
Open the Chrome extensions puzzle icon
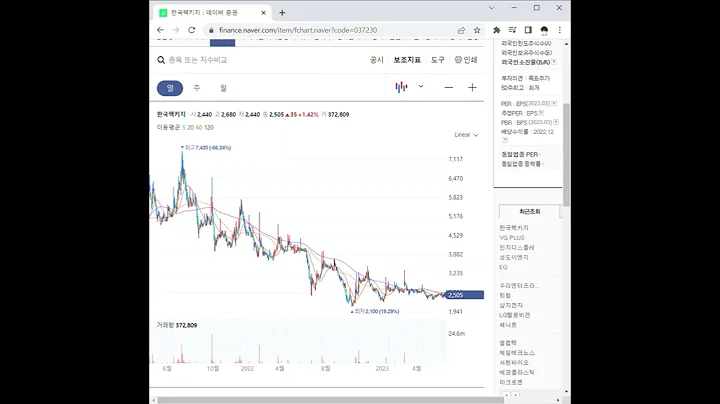tap(496, 30)
